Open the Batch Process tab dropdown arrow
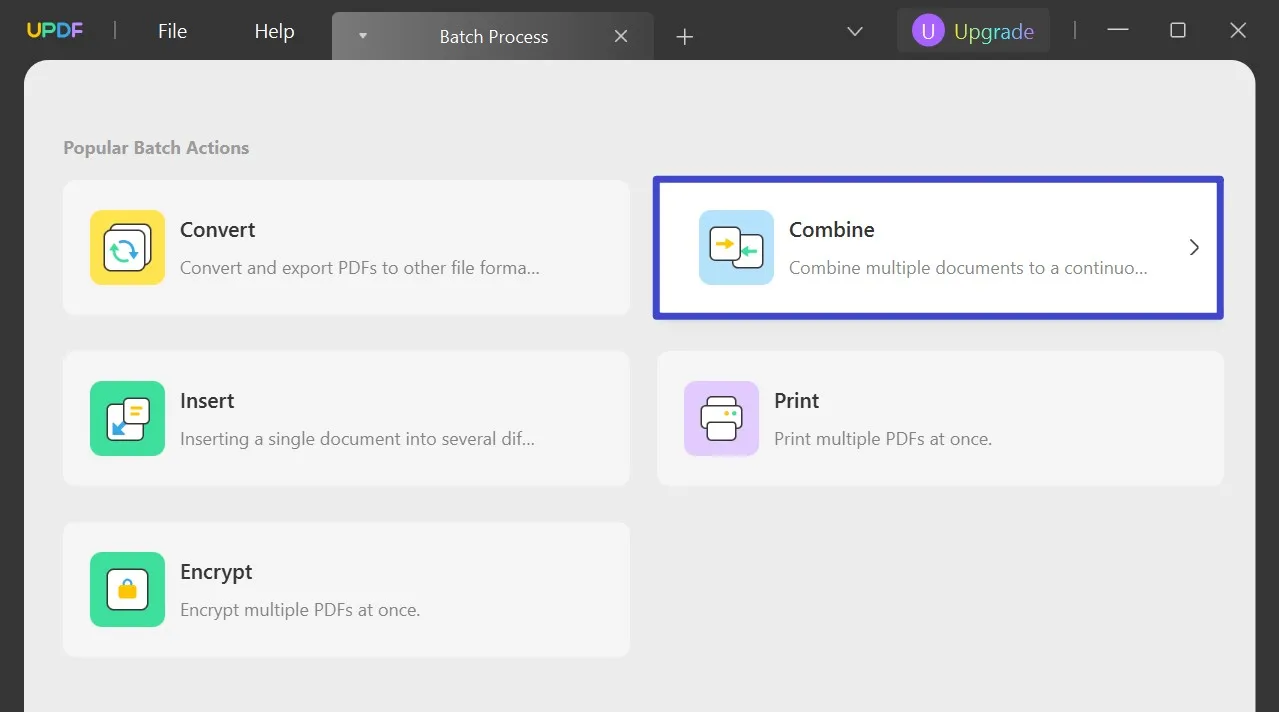This screenshot has height=712, width=1279. [x=363, y=36]
